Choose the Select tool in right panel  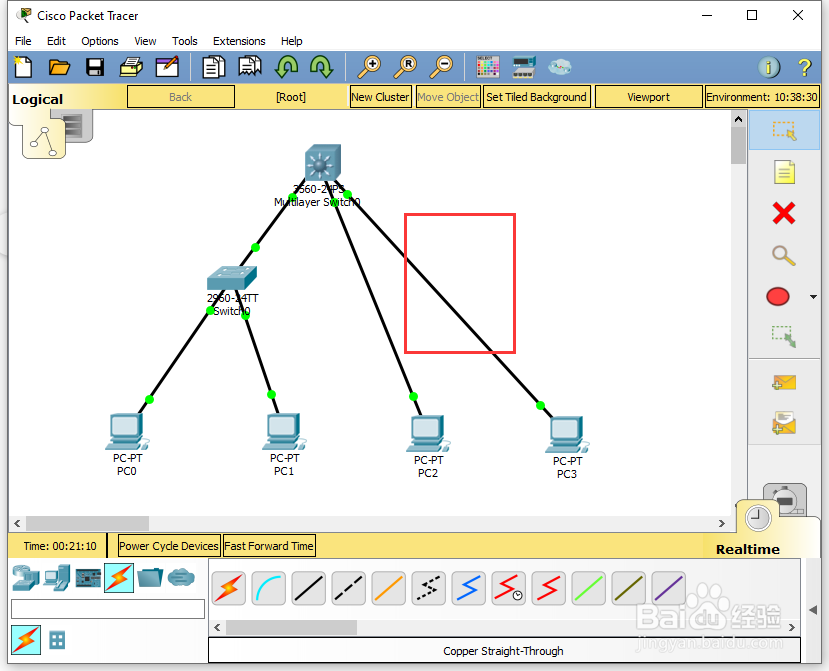(x=784, y=130)
